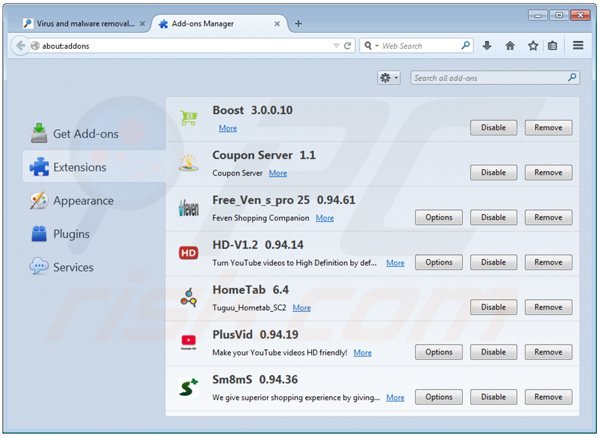Viewport: 600px width, 438px height.
Task: Open address bar history dropdown arrow
Action: coord(336,46)
